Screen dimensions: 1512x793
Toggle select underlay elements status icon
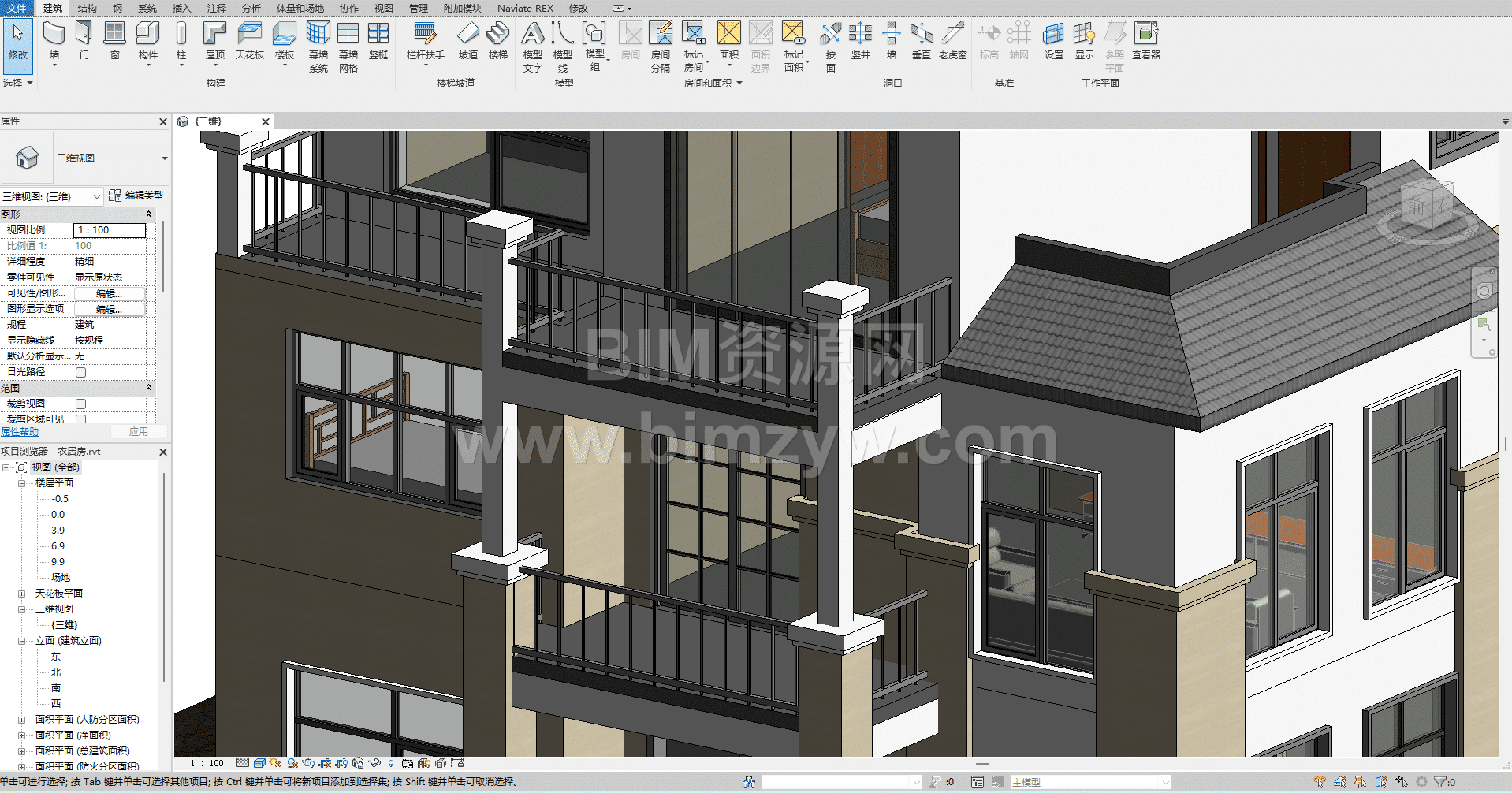pos(1340,782)
